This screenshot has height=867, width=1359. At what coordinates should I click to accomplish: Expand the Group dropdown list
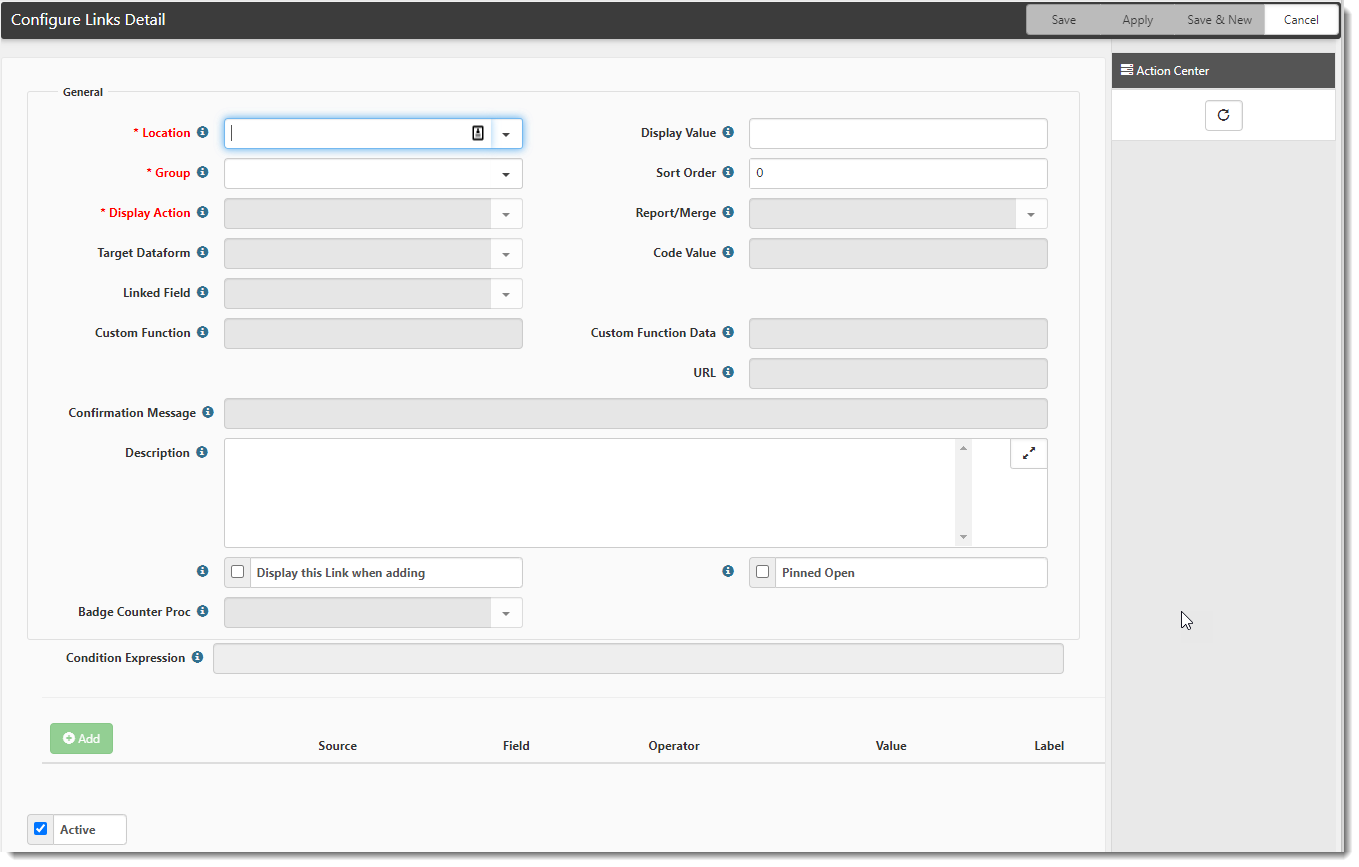coord(506,174)
